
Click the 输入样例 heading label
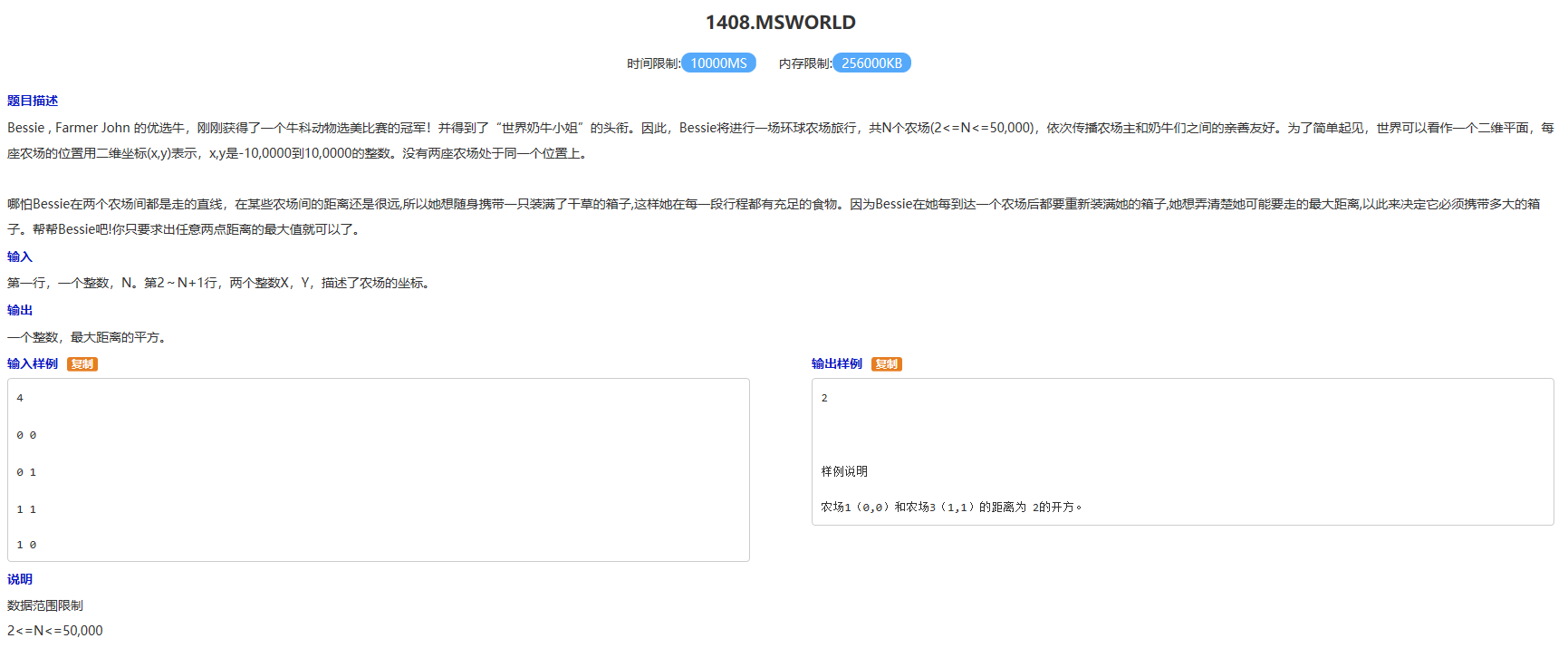click(x=33, y=363)
